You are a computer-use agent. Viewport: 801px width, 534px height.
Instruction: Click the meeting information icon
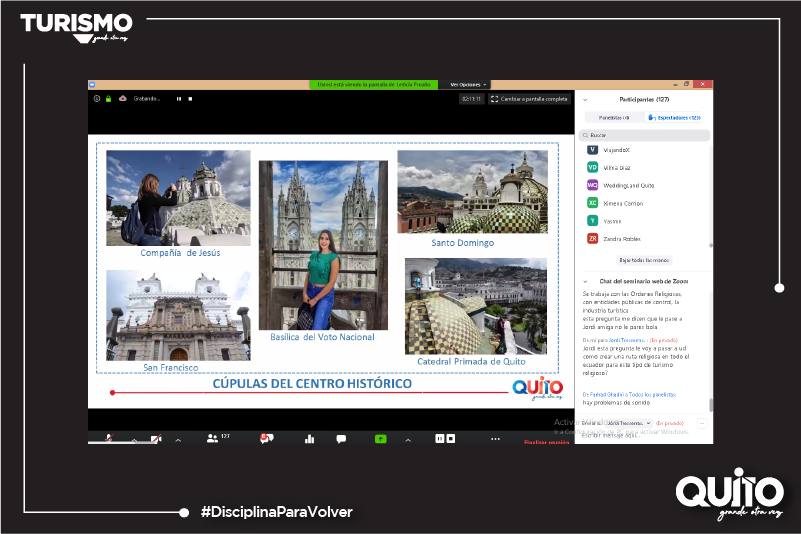(x=96, y=98)
